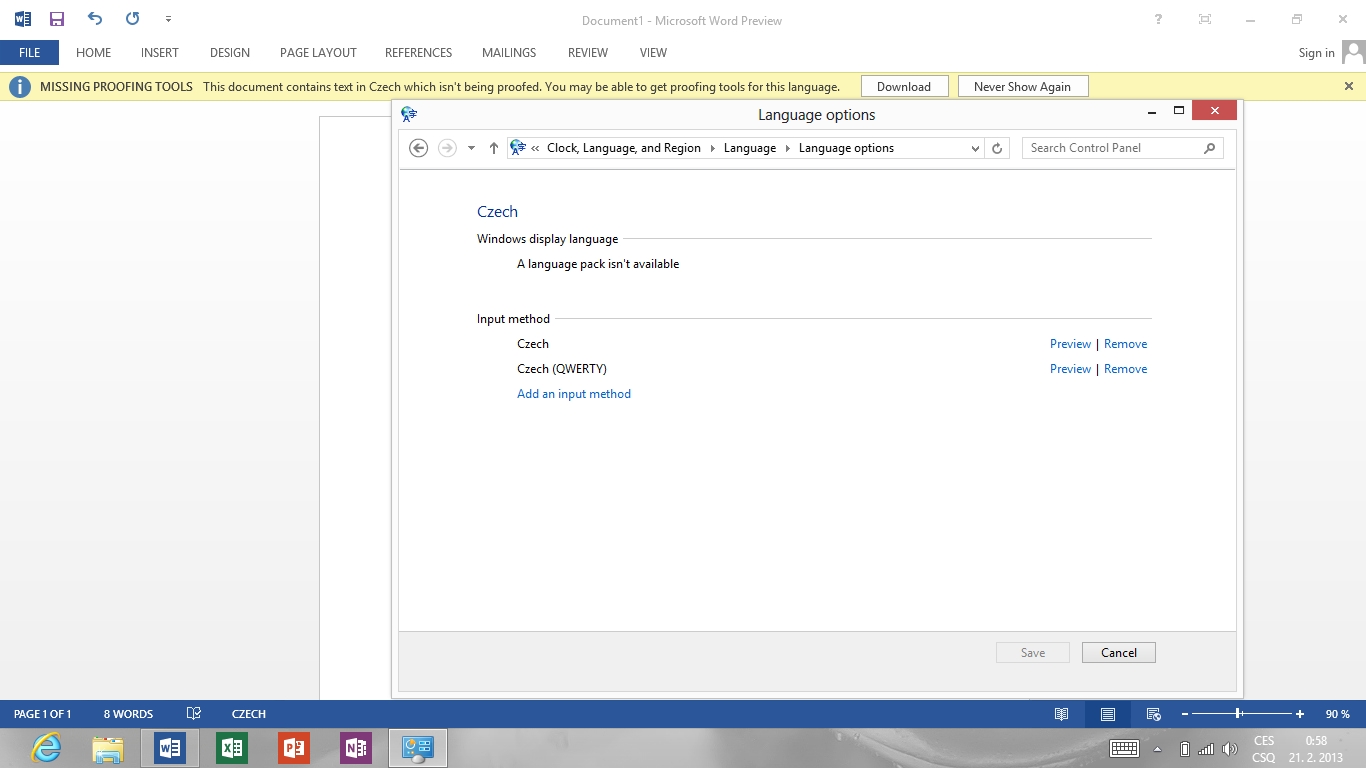Click Never Show Again button

pyautogui.click(x=1022, y=87)
